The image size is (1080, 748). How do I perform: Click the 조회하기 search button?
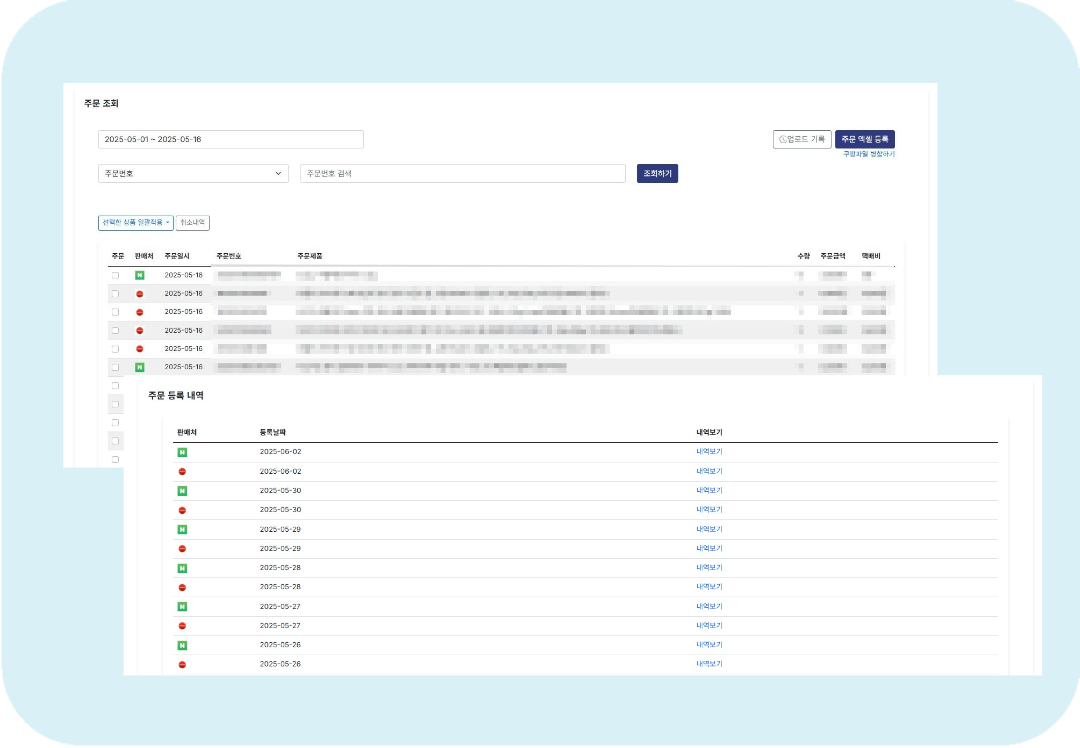pos(657,174)
